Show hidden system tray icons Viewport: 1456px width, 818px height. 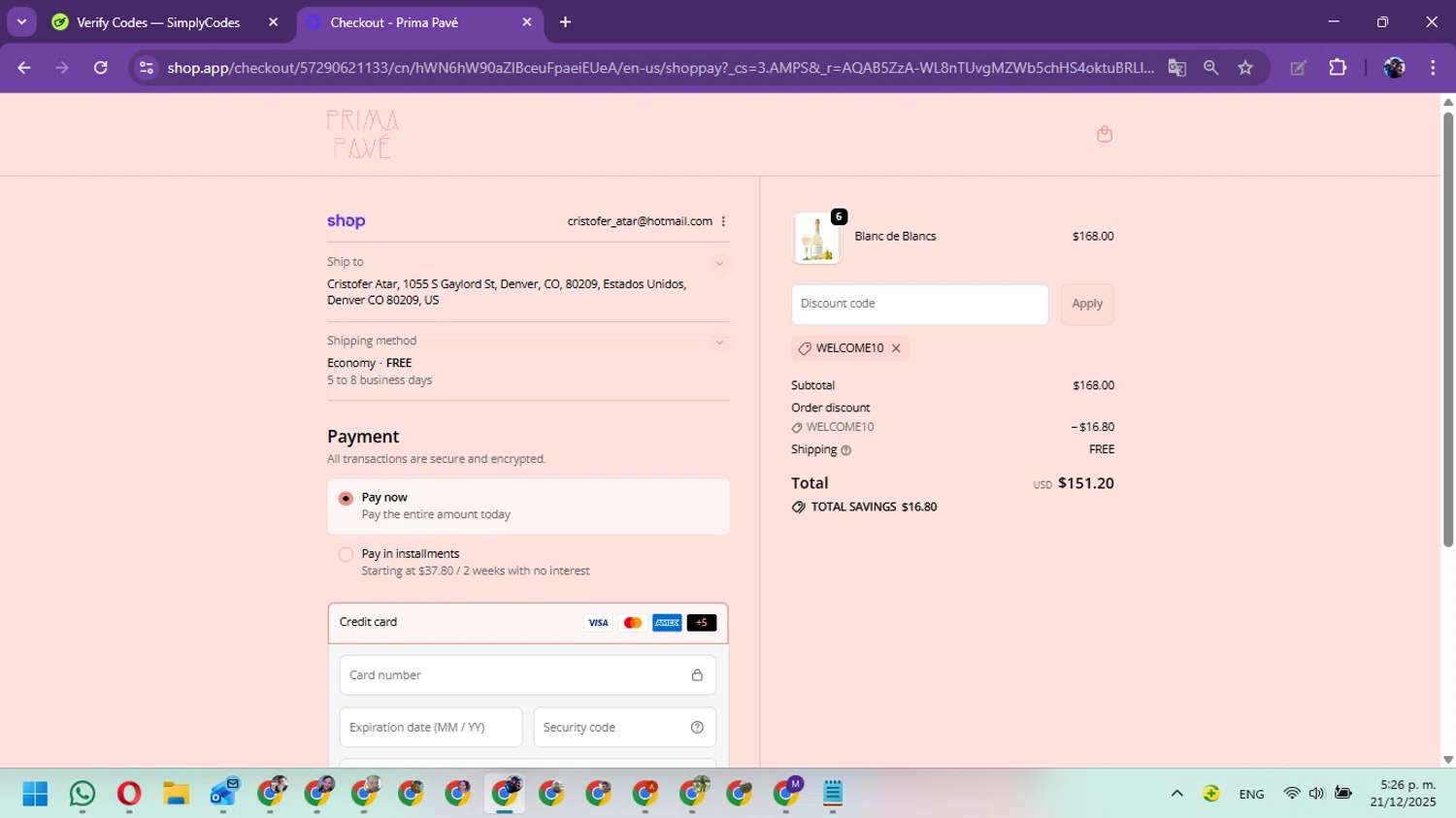1176,794
